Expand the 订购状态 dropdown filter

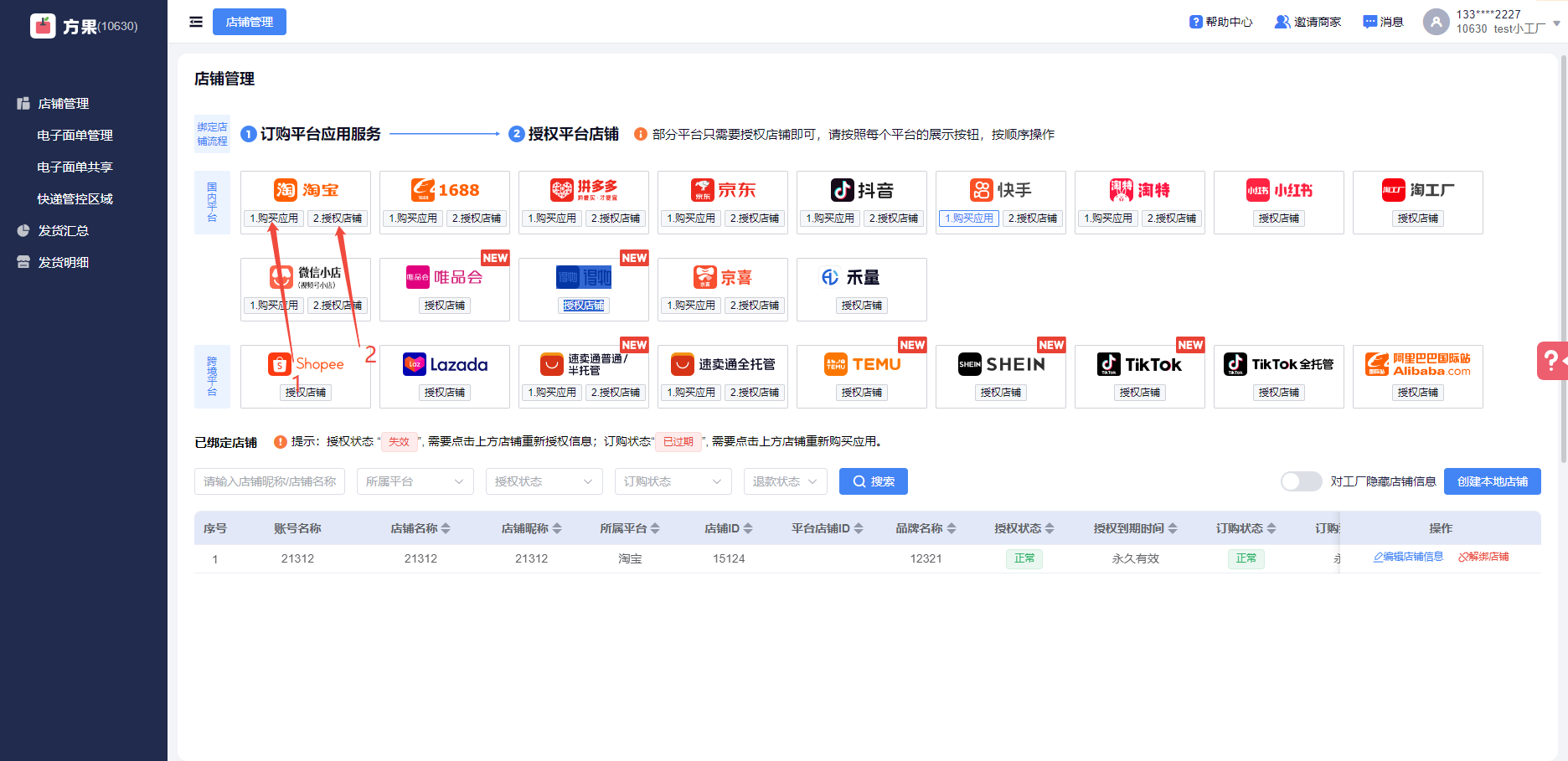click(673, 481)
